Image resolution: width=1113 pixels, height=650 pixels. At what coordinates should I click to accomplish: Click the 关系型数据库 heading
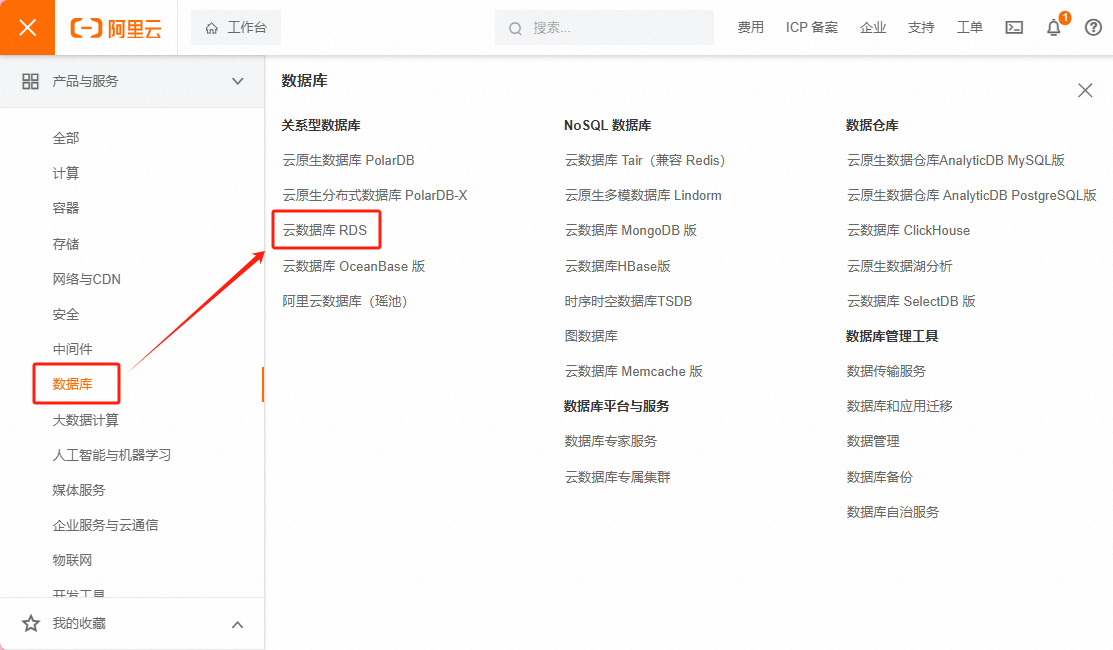coord(321,126)
